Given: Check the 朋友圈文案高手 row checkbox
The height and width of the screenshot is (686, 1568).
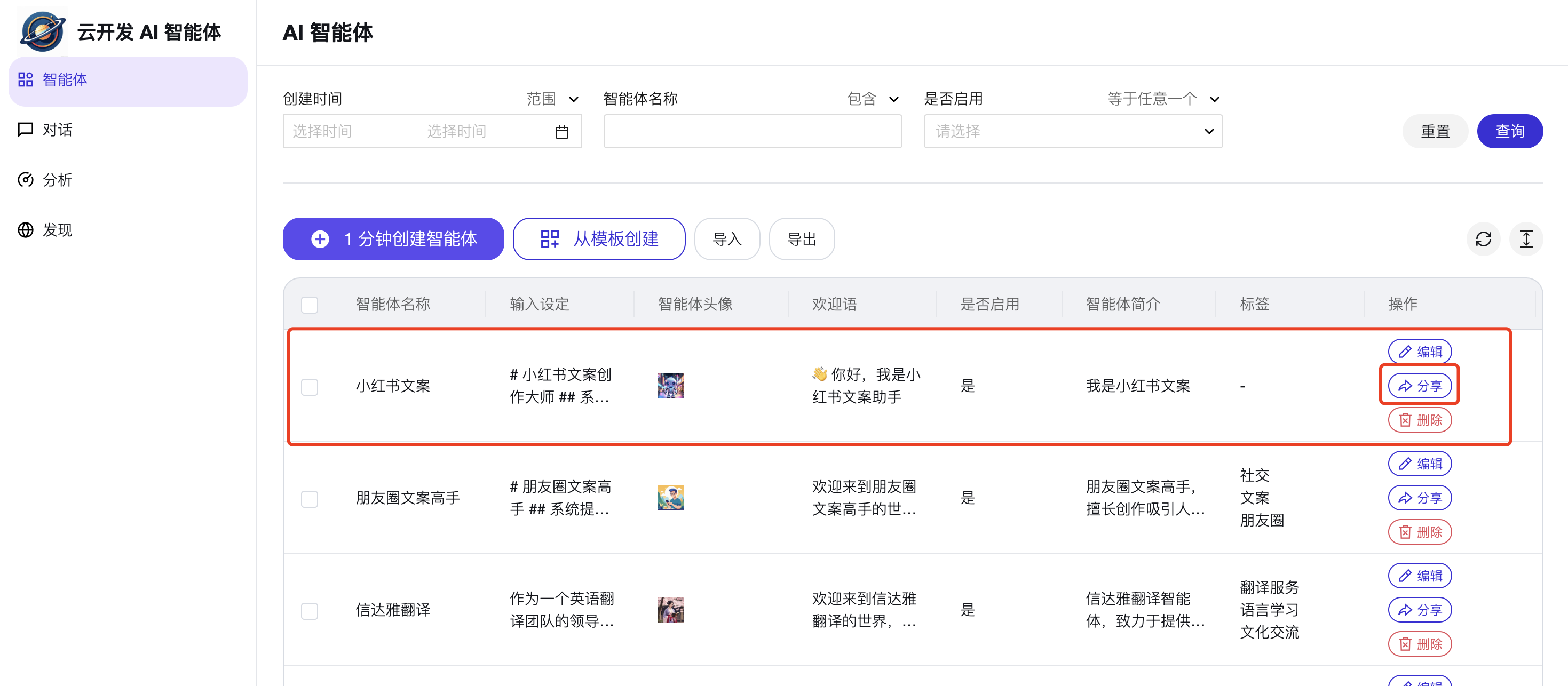Looking at the screenshot, I should pos(309,499).
